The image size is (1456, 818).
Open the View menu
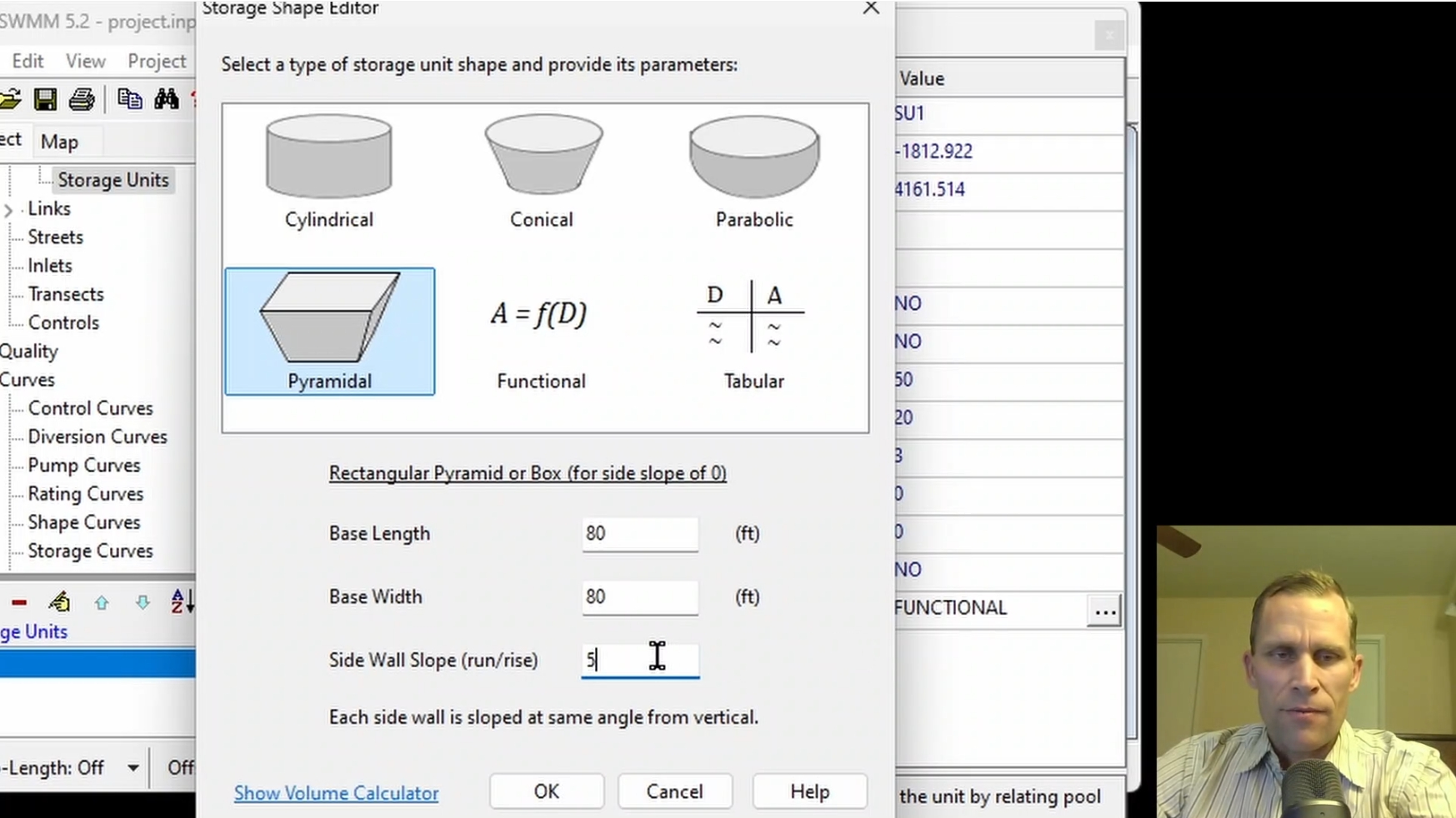(85, 61)
